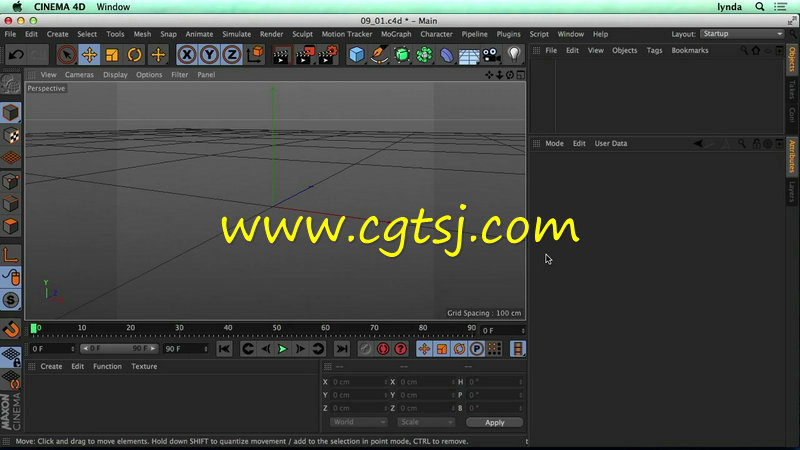Viewport: 800px width, 450px height.
Task: Open the viewport Cameras menu
Action: coord(79,74)
